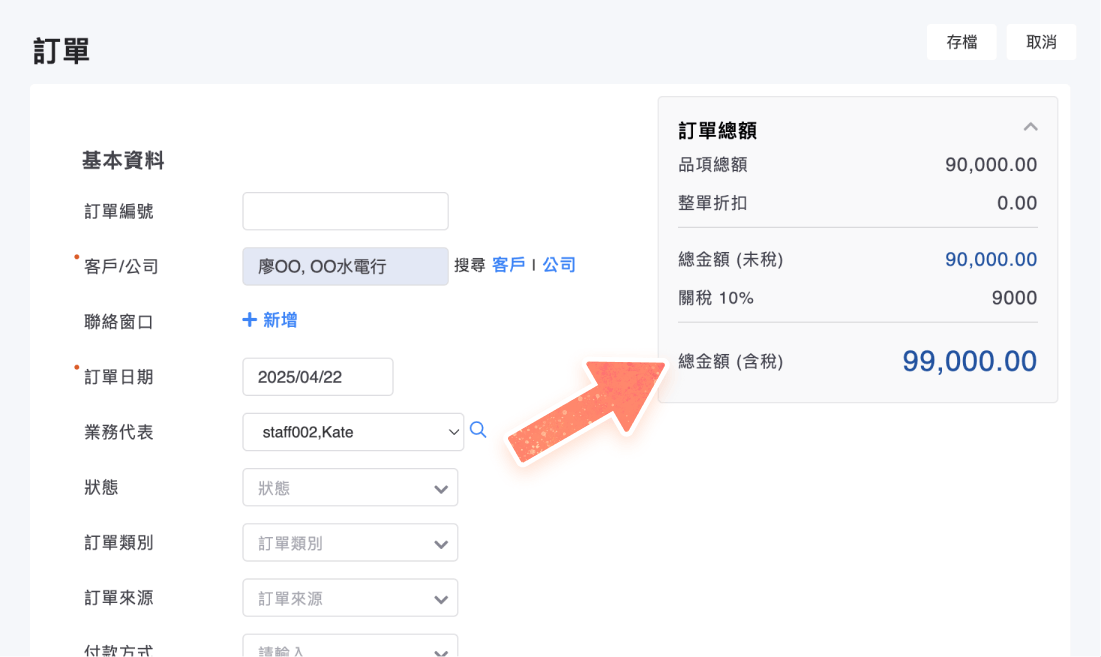Click the 基本資料 section heading
This screenshot has width=1101, height=657.
click(123, 161)
